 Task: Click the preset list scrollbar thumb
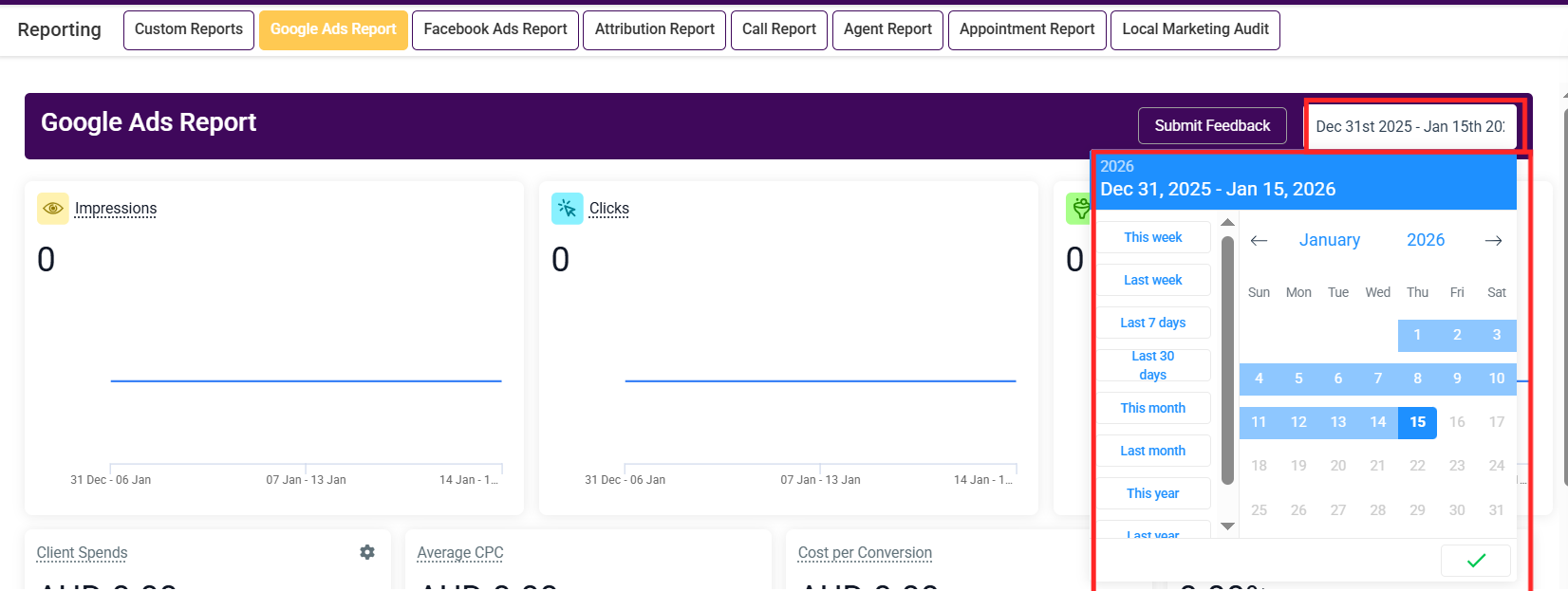pos(1227,360)
